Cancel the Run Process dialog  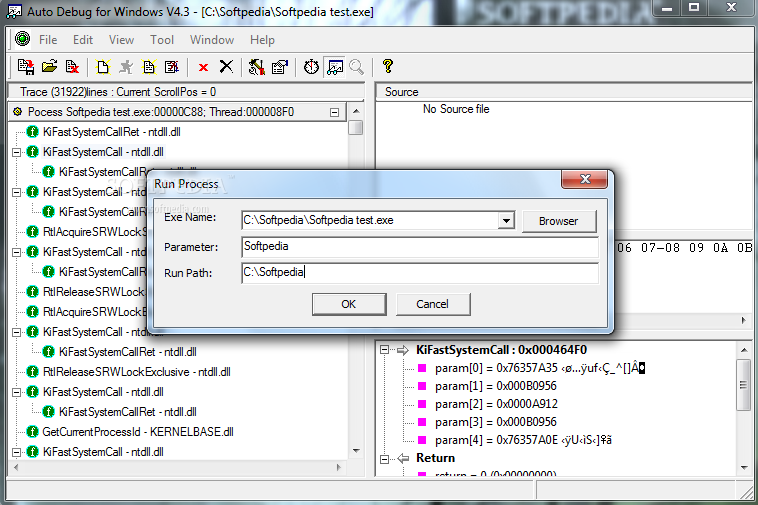[433, 304]
